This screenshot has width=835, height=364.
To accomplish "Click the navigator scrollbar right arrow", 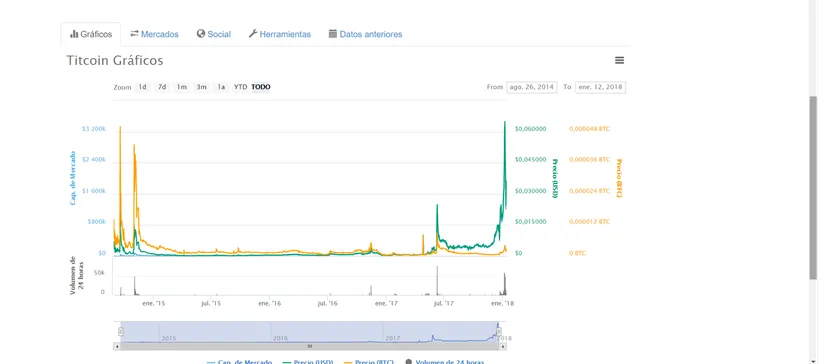I will pos(503,346).
